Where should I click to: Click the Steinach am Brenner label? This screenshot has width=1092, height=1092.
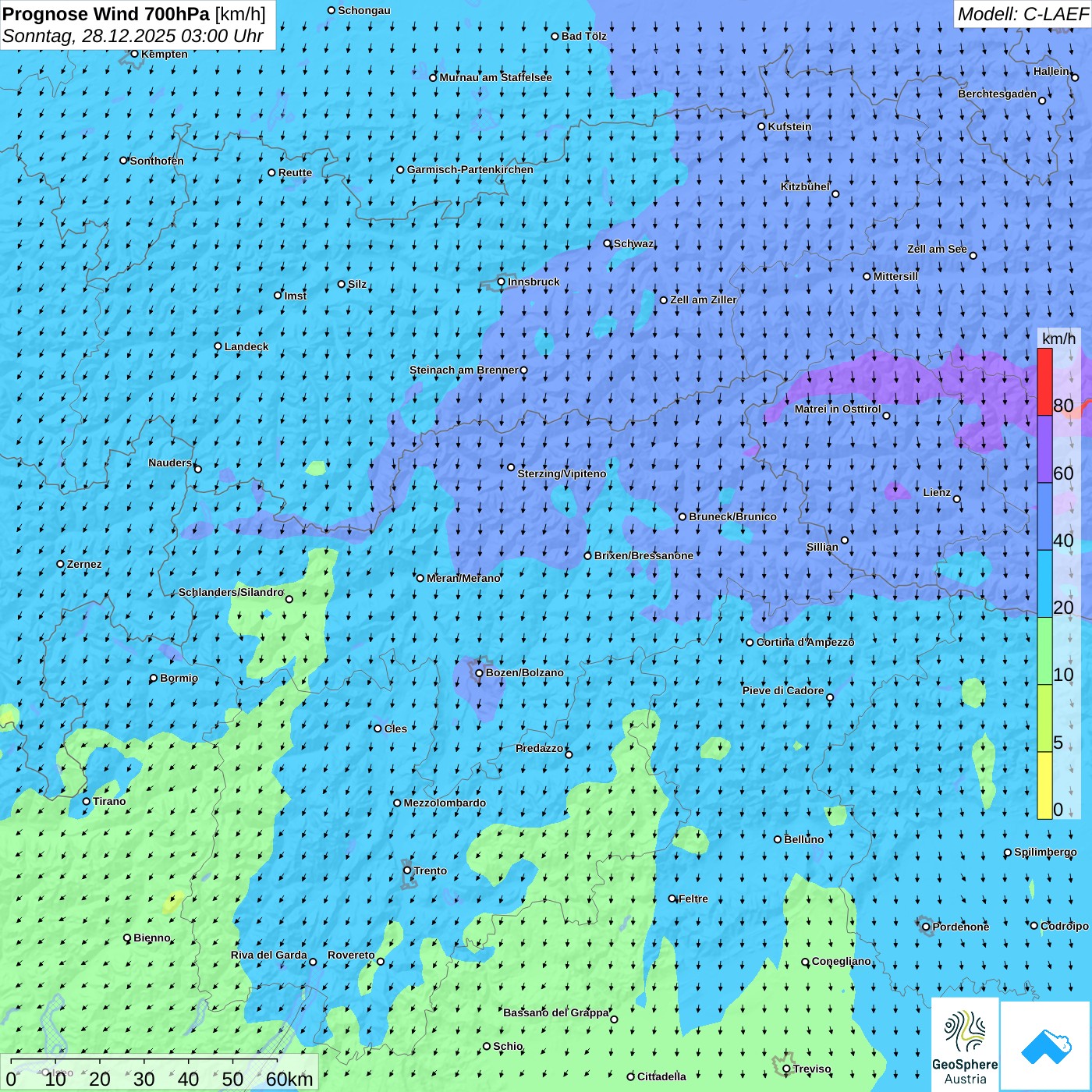[x=464, y=370]
